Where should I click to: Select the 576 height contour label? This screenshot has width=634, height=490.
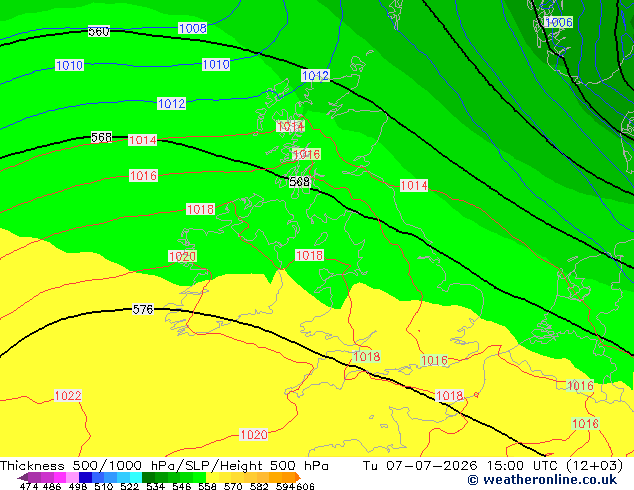click(143, 309)
